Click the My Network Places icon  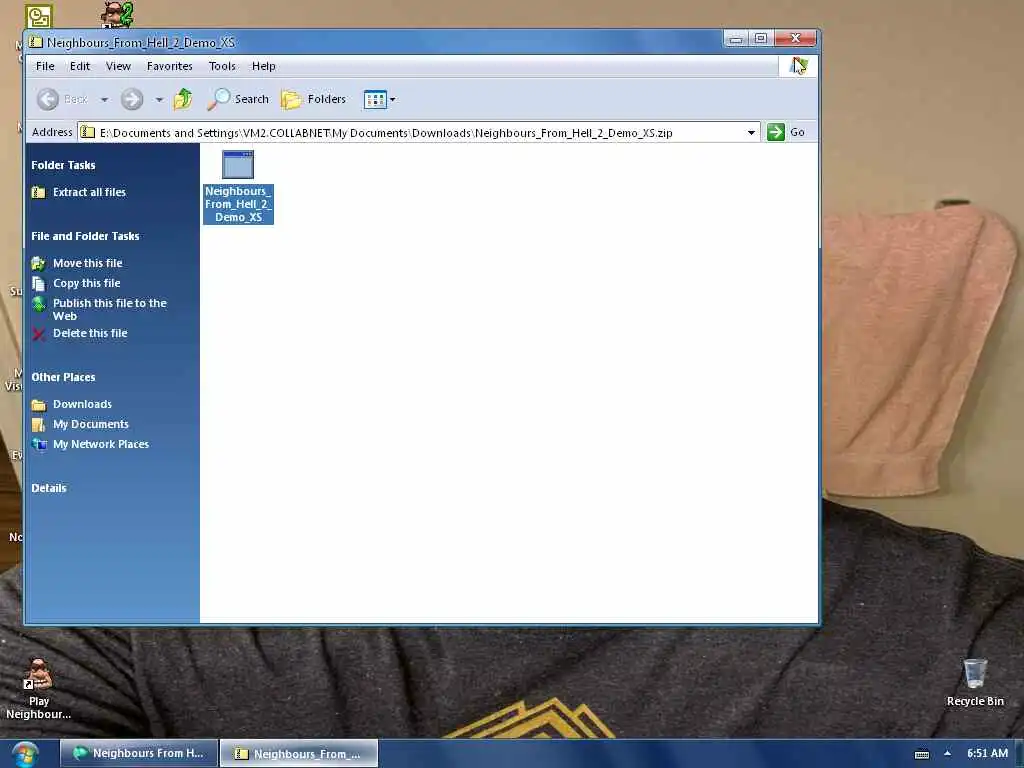39,445
